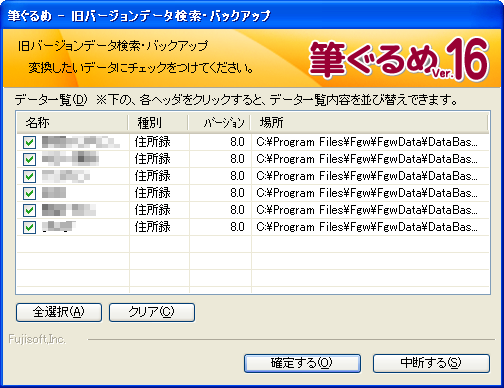Click the クリア(C) button

(x=152, y=312)
